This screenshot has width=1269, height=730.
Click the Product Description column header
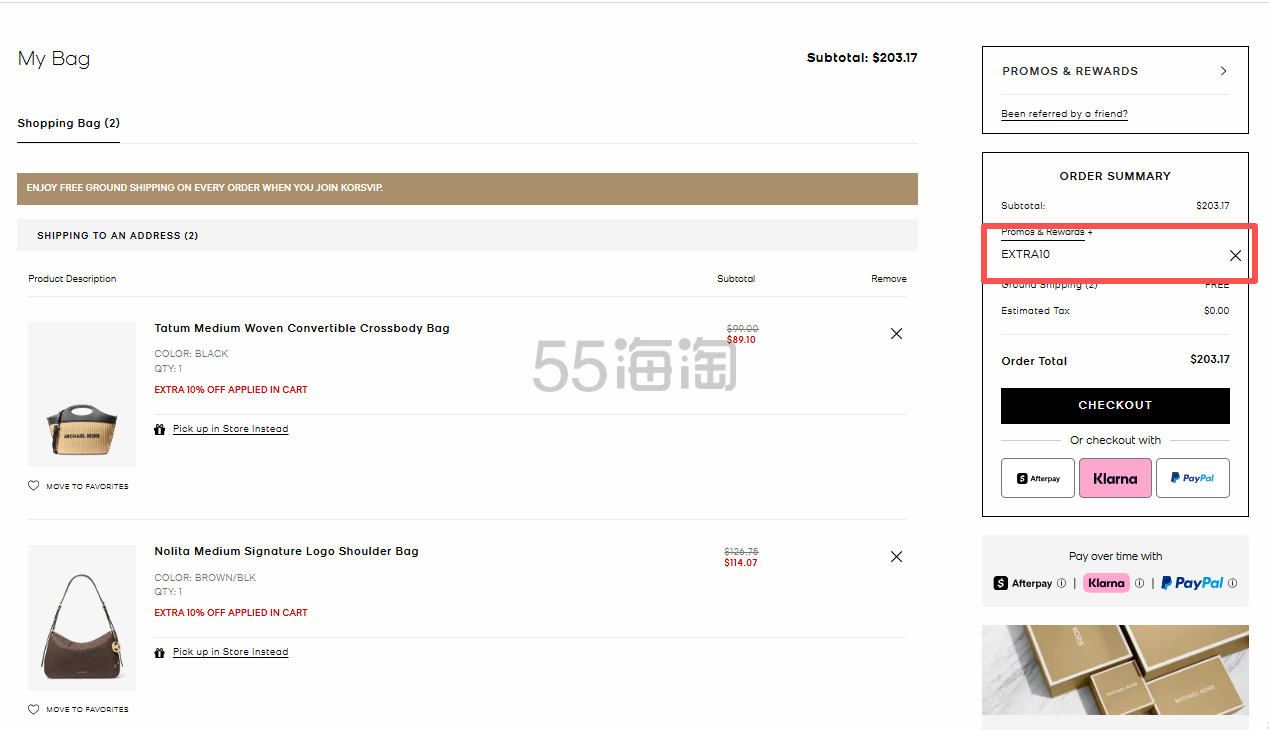[72, 279]
